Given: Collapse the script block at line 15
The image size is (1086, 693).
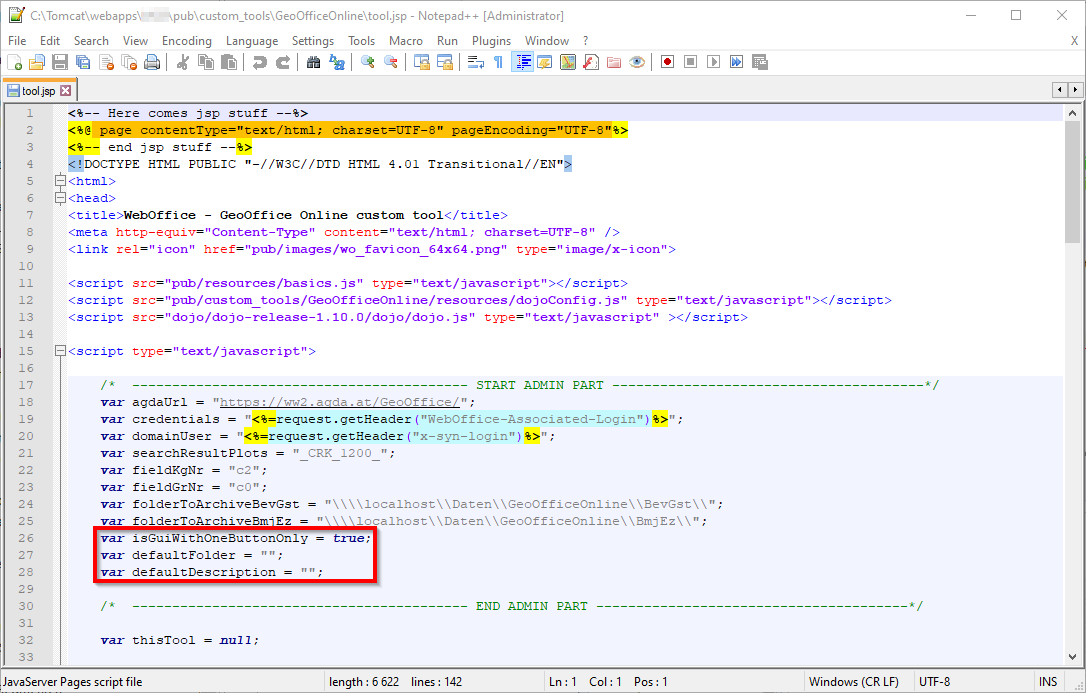Looking at the screenshot, I should 60,351.
